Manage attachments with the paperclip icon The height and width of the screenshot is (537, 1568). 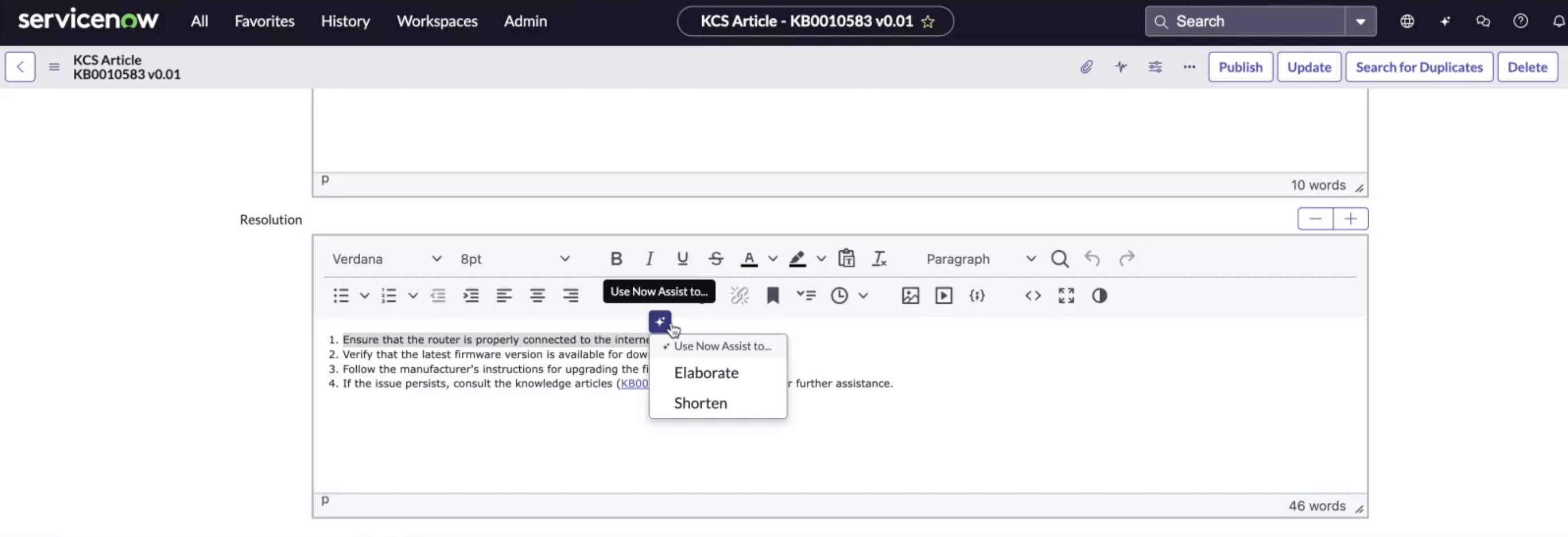(1086, 67)
